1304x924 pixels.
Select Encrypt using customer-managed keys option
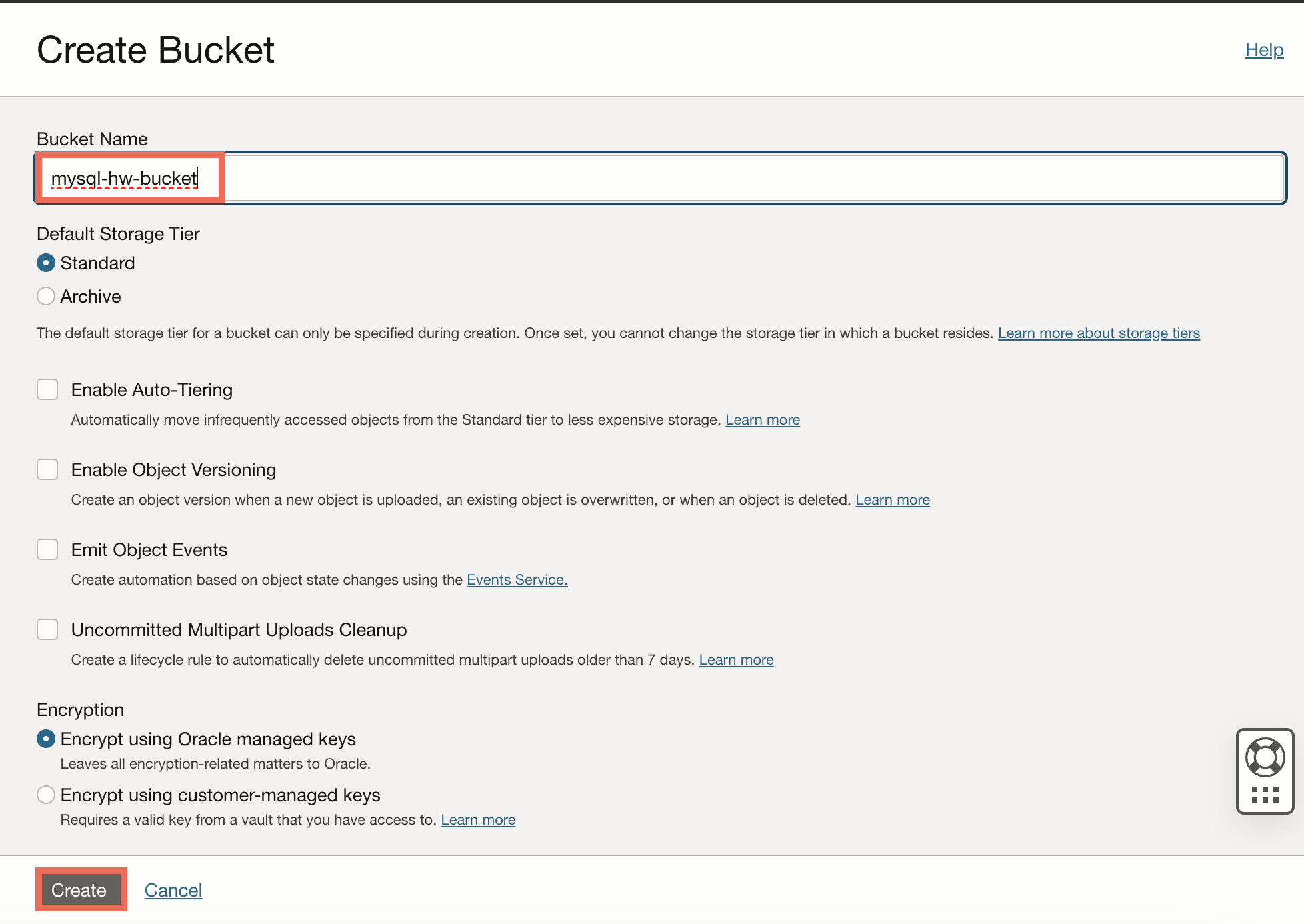pyautogui.click(x=46, y=795)
